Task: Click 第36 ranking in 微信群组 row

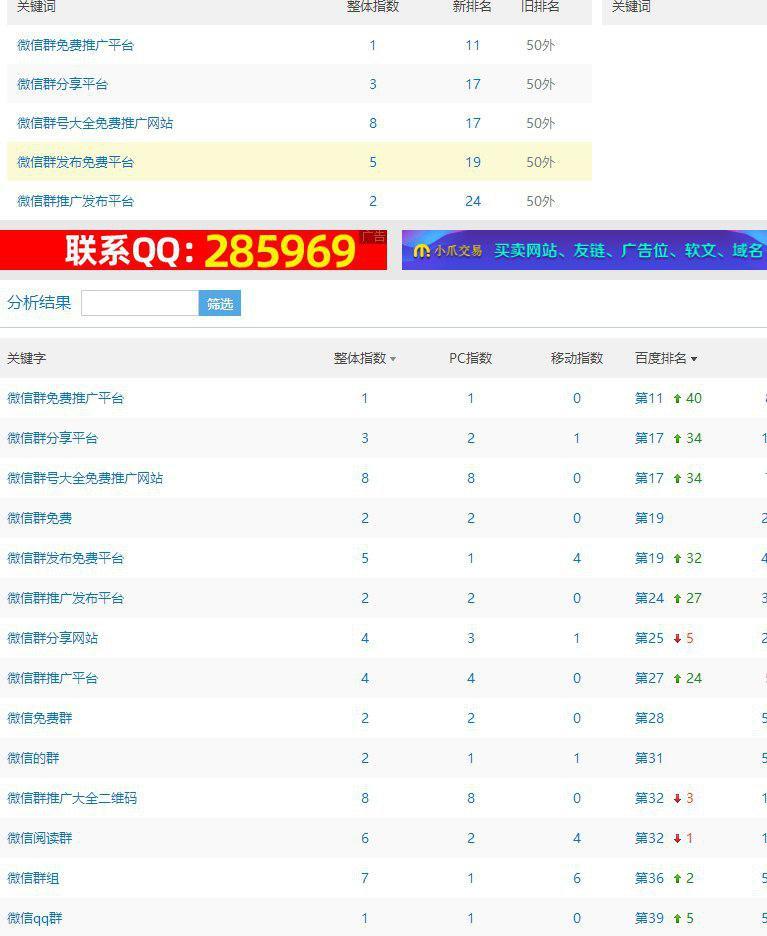Action: pos(649,878)
